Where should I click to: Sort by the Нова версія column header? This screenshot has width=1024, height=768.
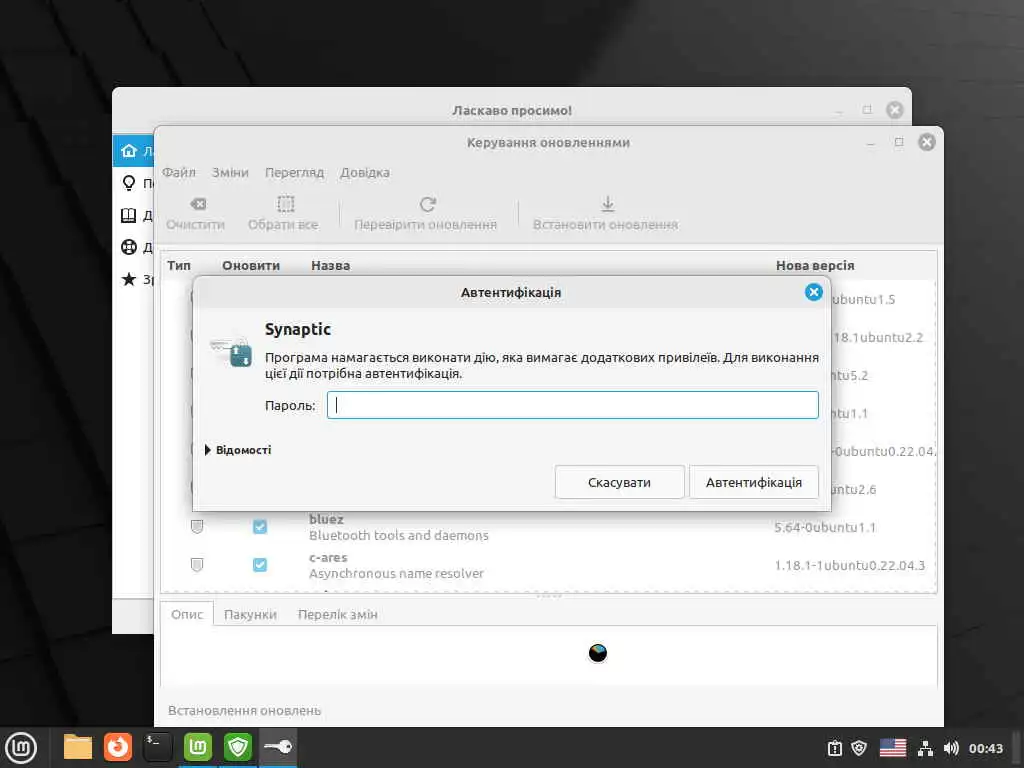coord(815,265)
